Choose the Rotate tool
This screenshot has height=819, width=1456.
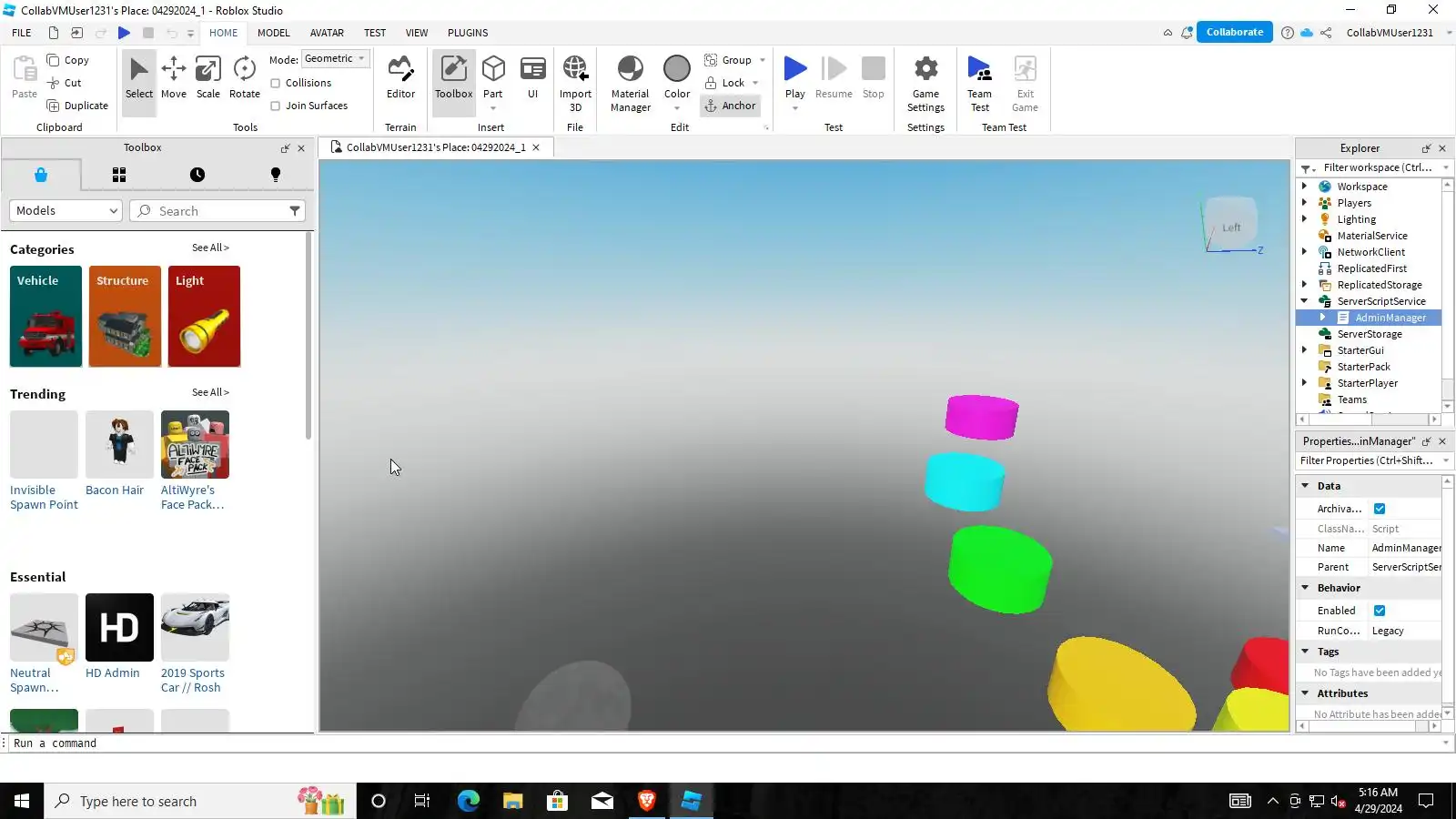244,79
